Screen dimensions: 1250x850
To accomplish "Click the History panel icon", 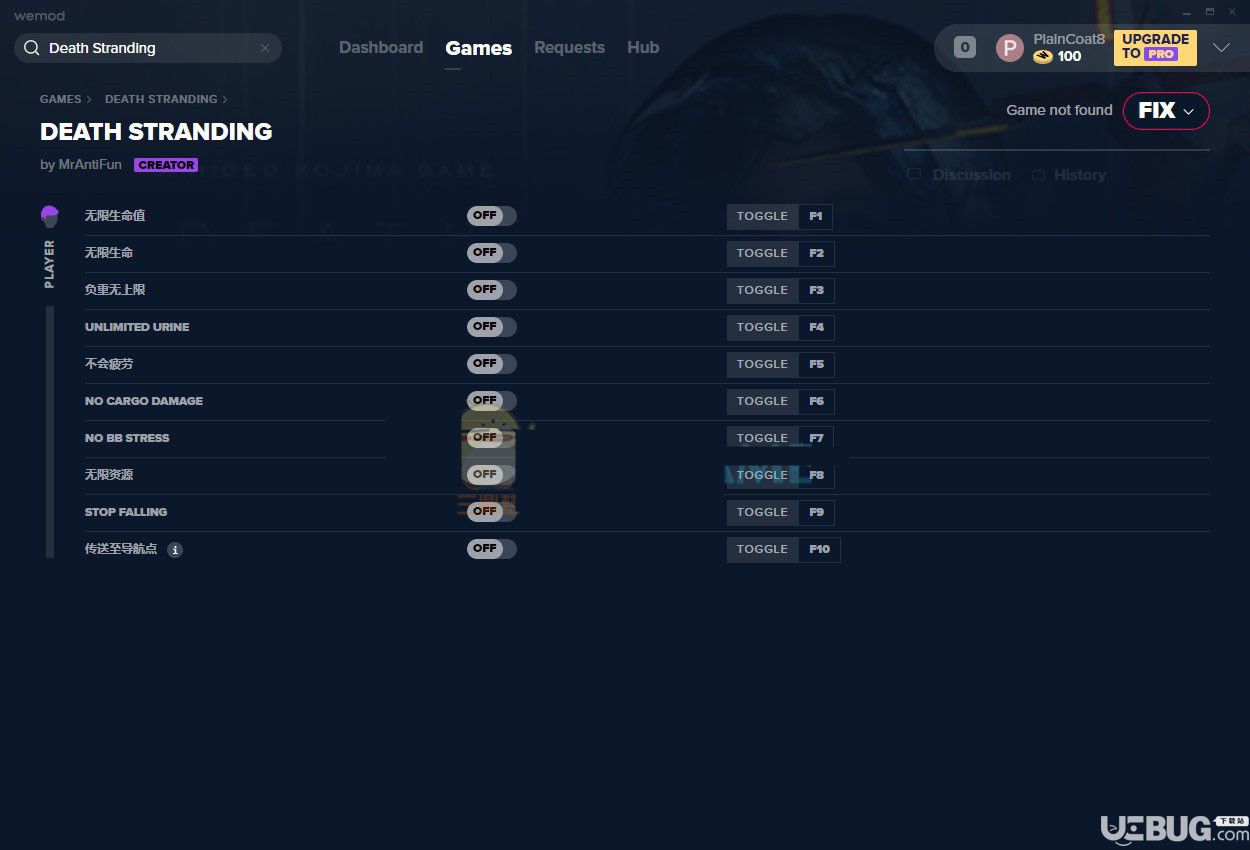I will [1039, 175].
